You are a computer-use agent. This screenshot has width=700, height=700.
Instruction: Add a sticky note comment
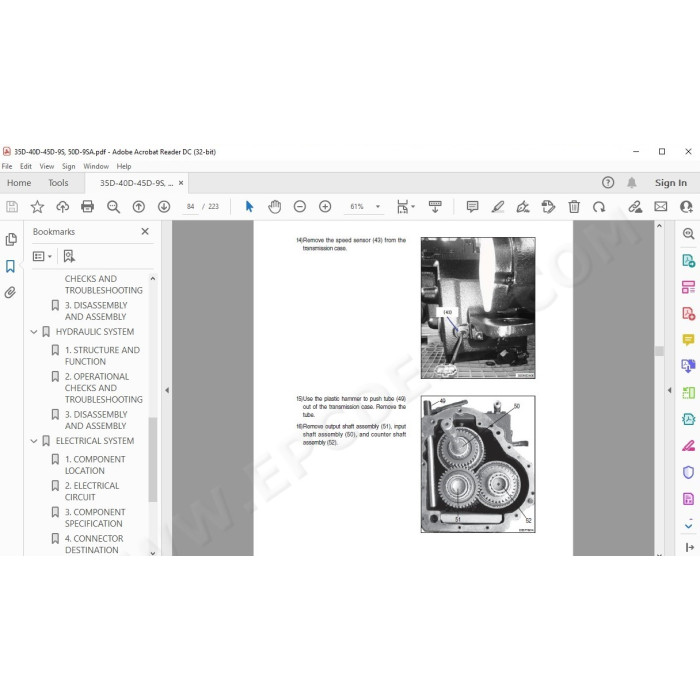472,207
